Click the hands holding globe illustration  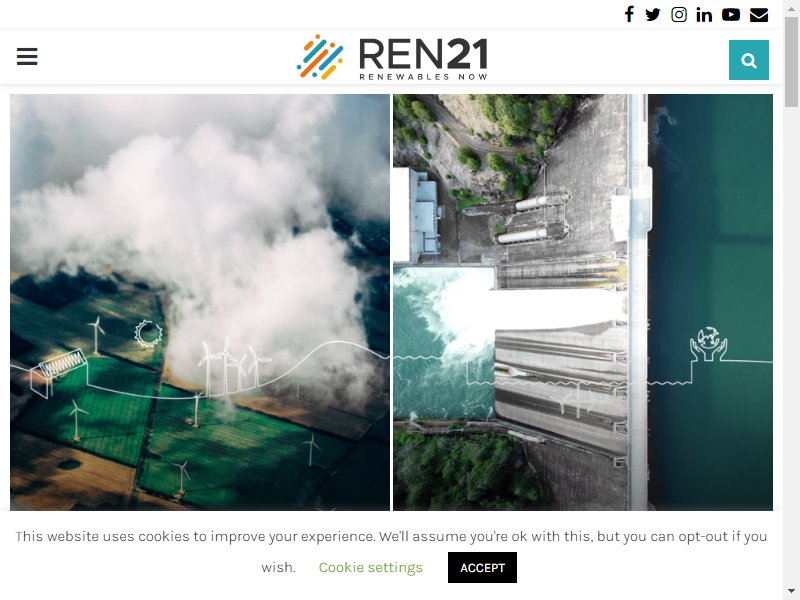[708, 344]
